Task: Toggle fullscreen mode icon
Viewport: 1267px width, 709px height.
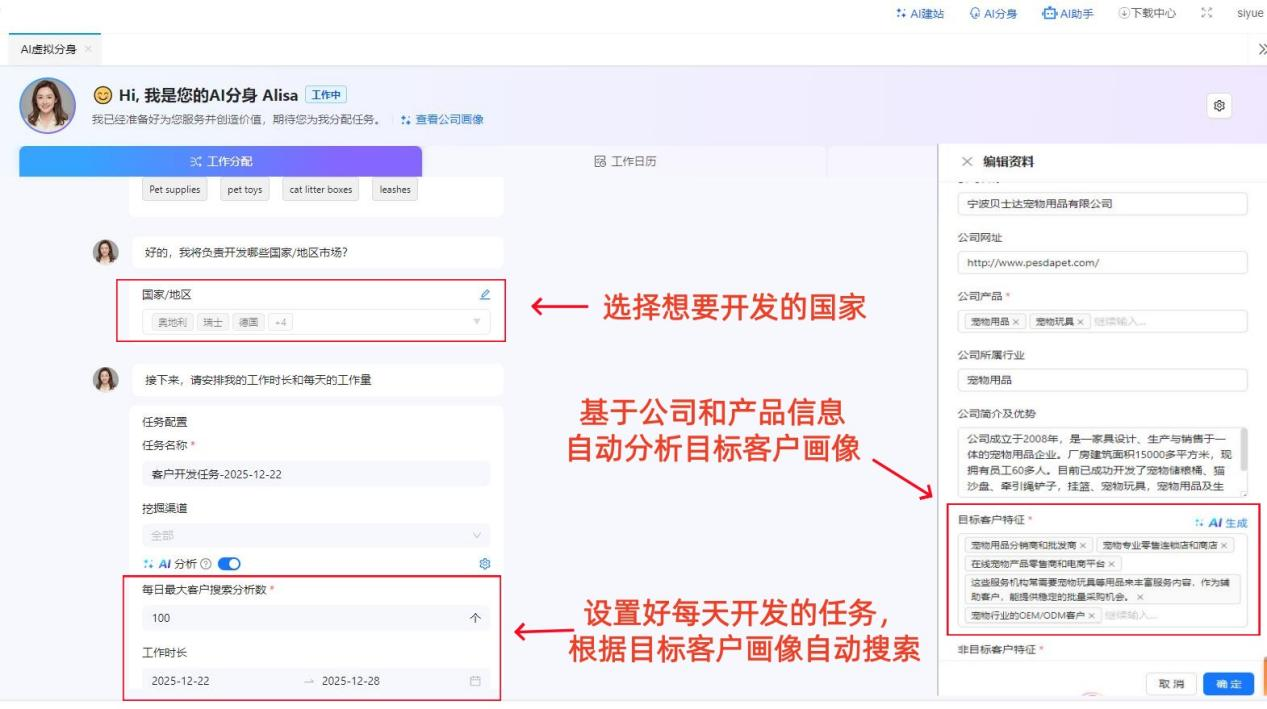Action: coord(1205,14)
